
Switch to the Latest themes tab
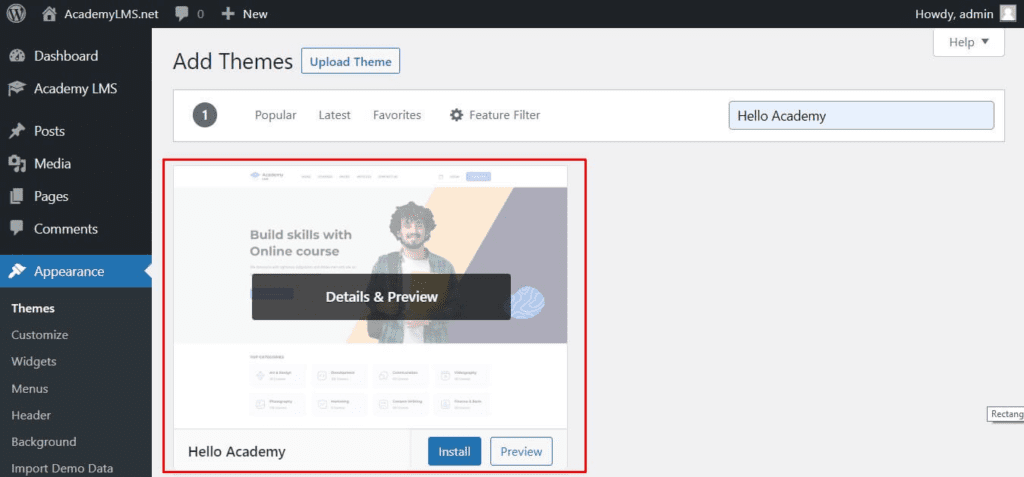(x=334, y=115)
